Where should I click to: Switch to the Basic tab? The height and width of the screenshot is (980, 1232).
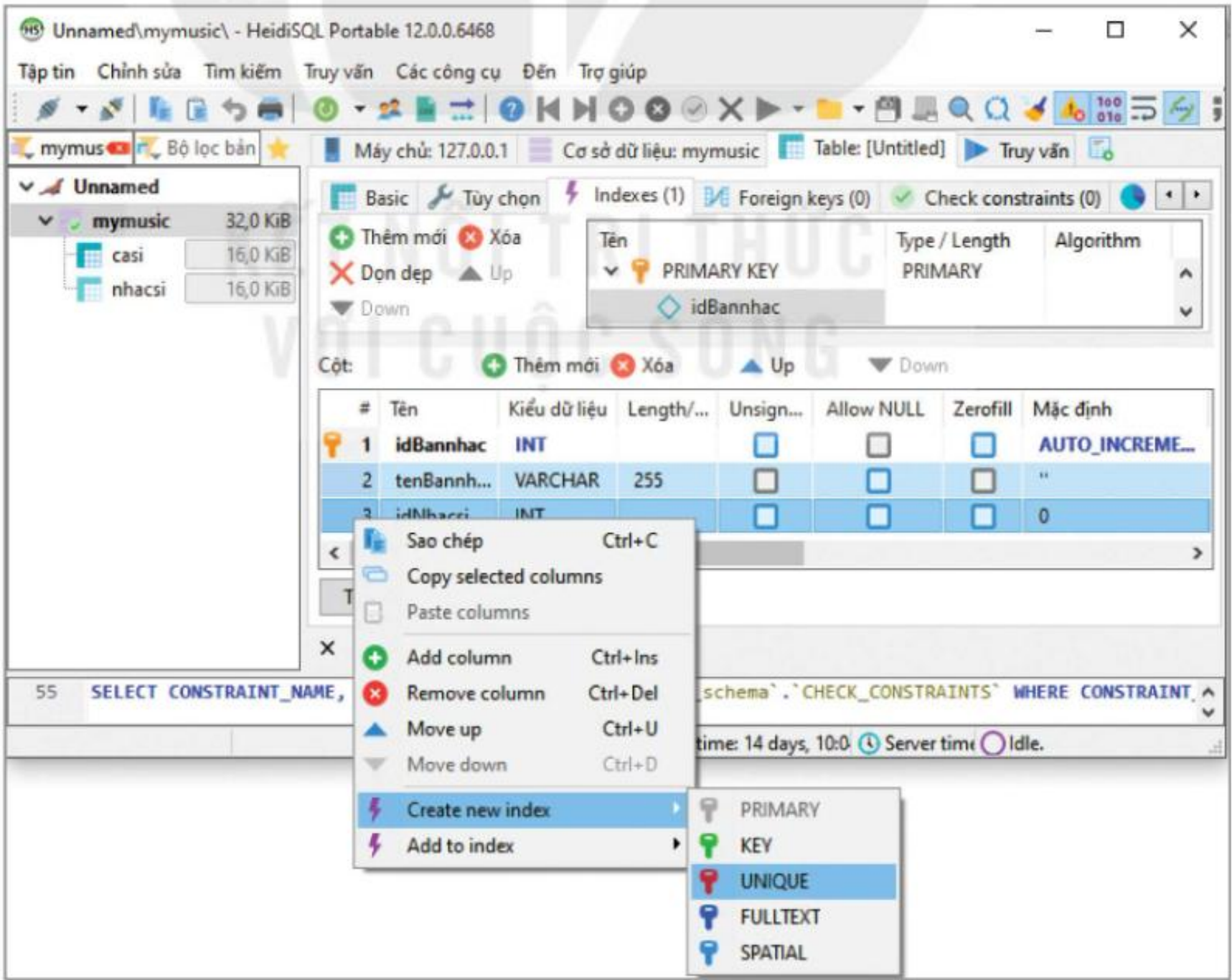click(370, 197)
